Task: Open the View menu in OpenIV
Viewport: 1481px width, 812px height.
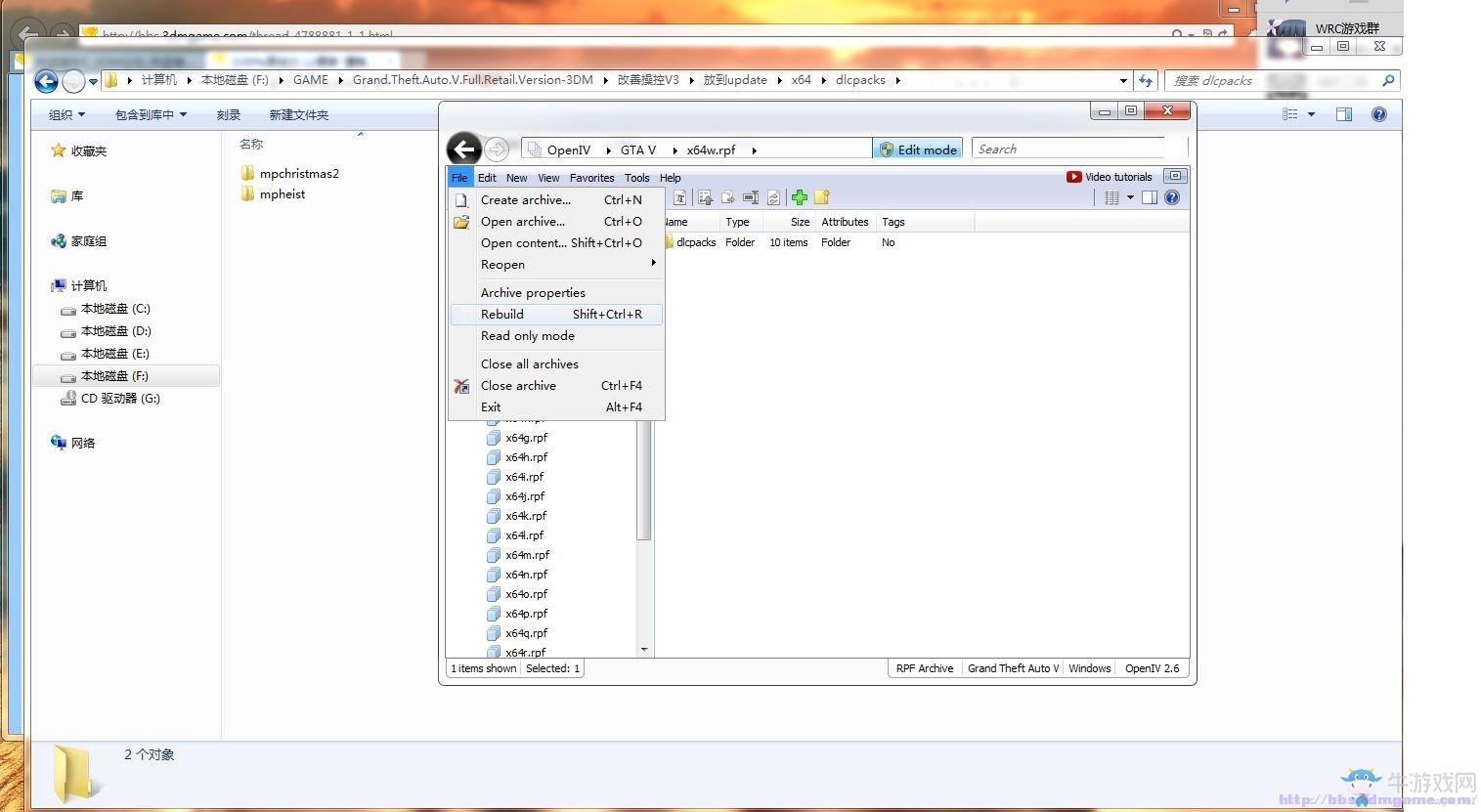Action: pos(548,178)
